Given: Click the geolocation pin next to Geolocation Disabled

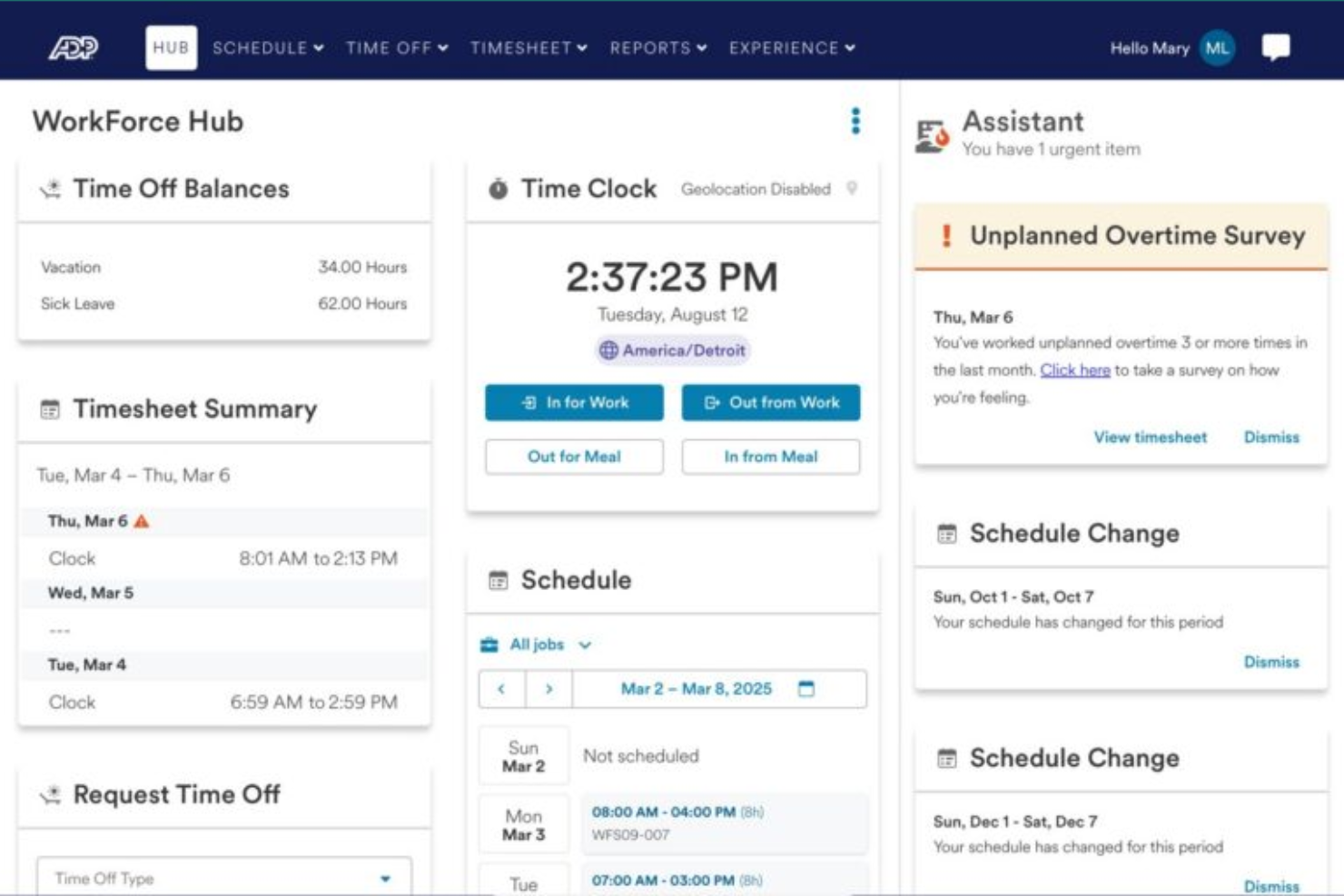Looking at the screenshot, I should point(852,189).
